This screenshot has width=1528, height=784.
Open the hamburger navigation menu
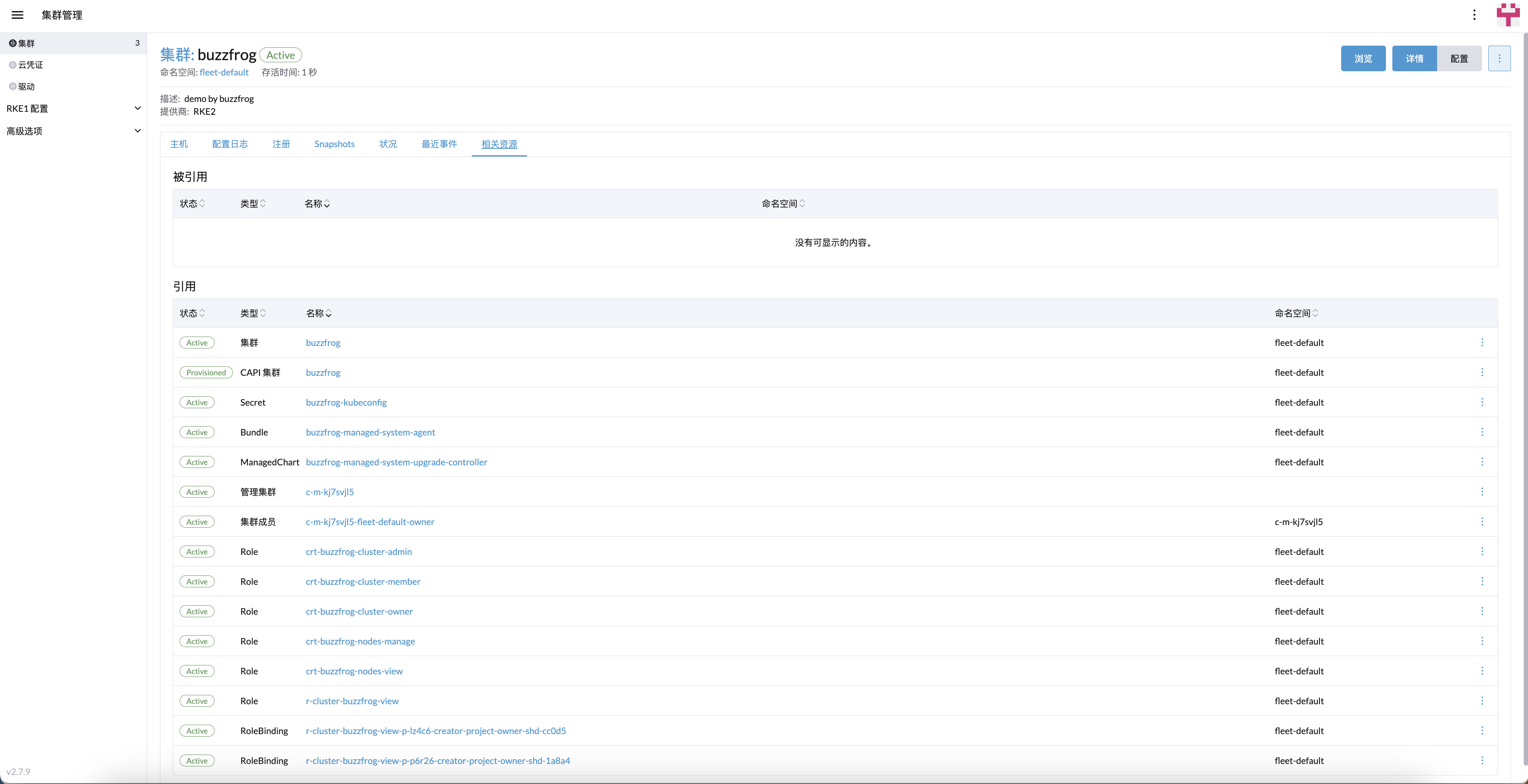pos(17,15)
